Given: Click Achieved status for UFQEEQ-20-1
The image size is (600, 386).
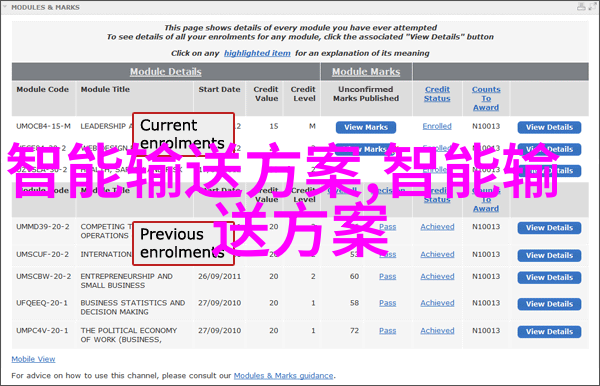Looking at the screenshot, I should 437,303.
